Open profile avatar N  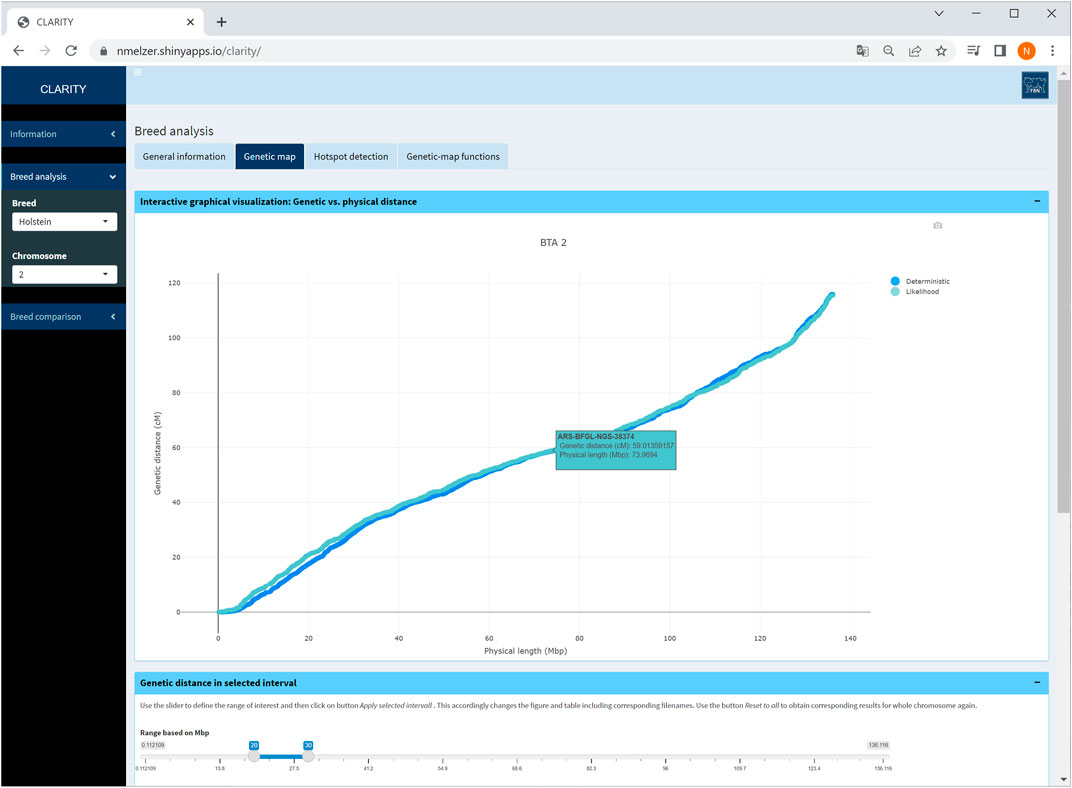click(1026, 51)
